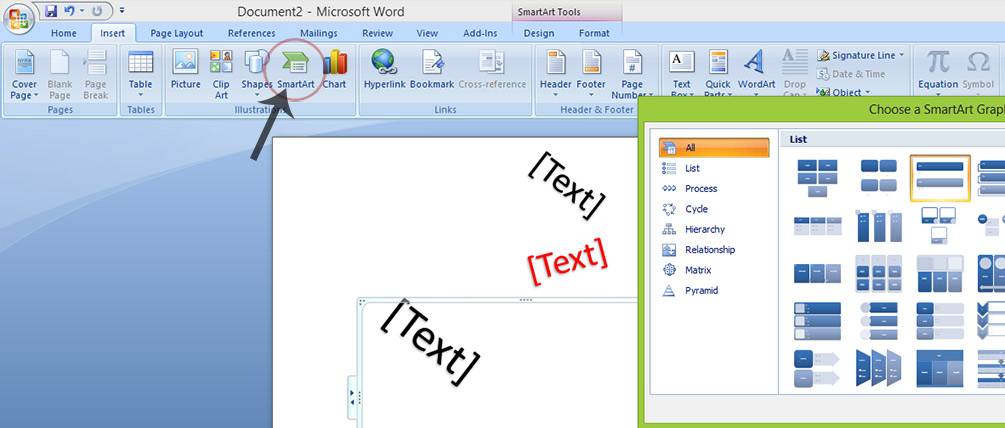Open Clip Art pane
Screen dimensions: 1005x428
pos(221,74)
